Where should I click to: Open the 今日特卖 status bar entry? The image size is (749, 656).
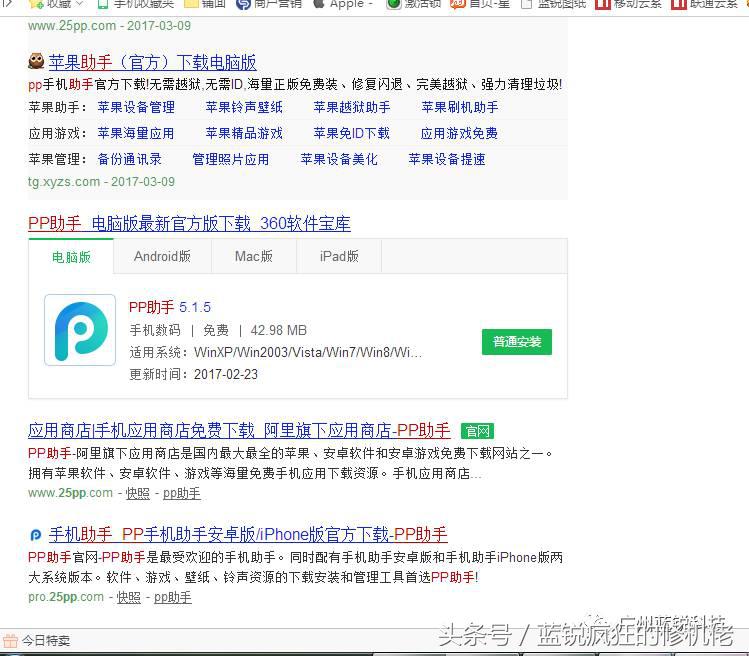[36, 640]
